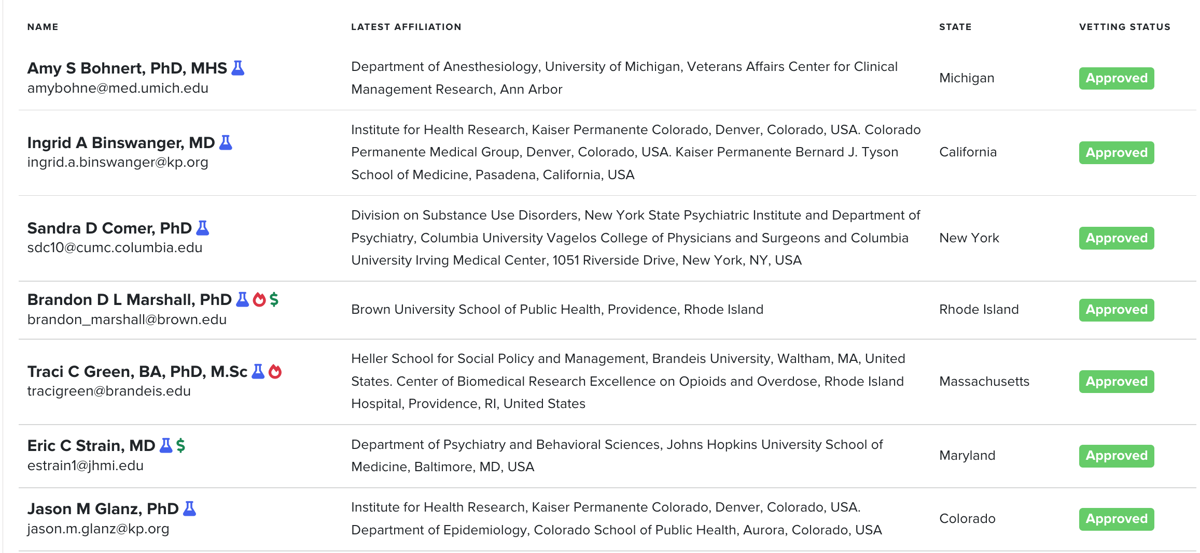Click the Approved badge for Sandra D Comer

(1116, 238)
